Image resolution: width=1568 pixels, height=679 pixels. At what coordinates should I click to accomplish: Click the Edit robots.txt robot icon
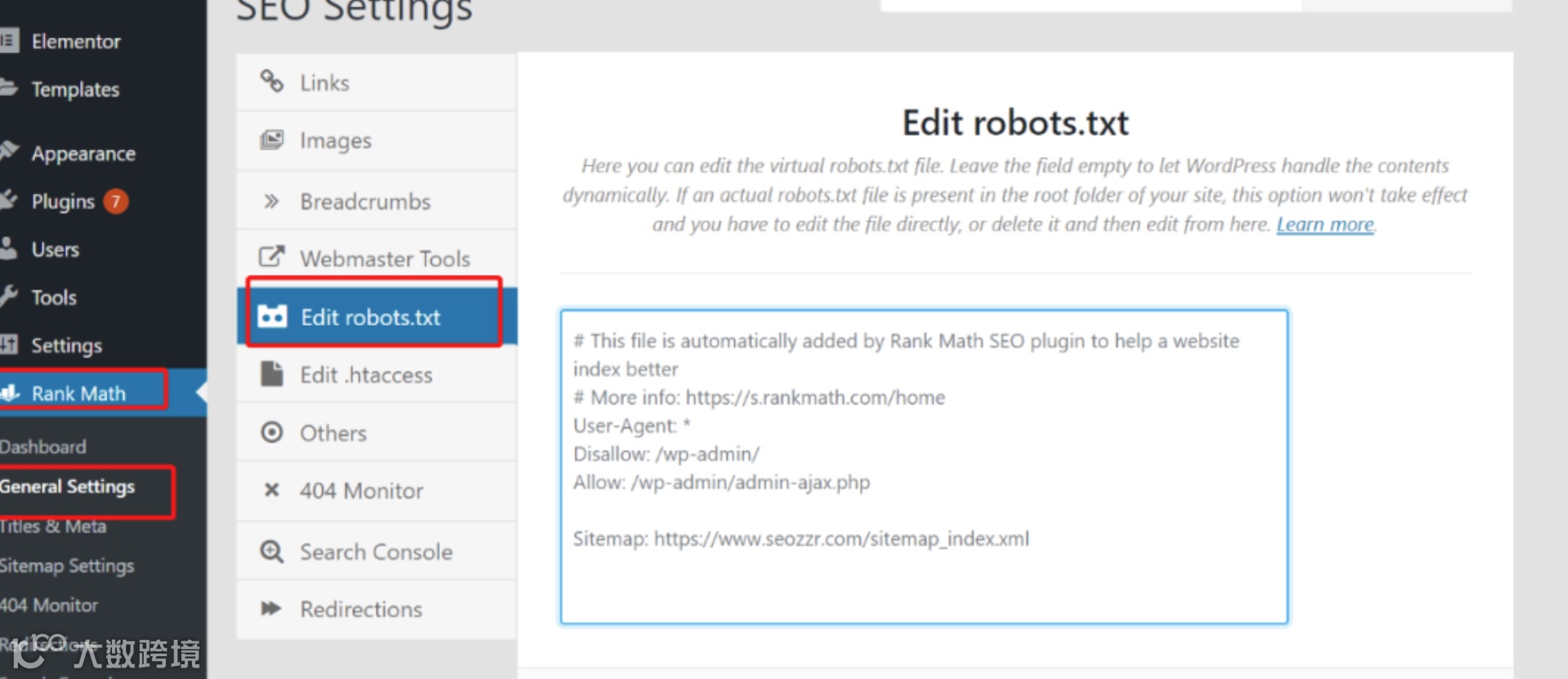coord(272,316)
